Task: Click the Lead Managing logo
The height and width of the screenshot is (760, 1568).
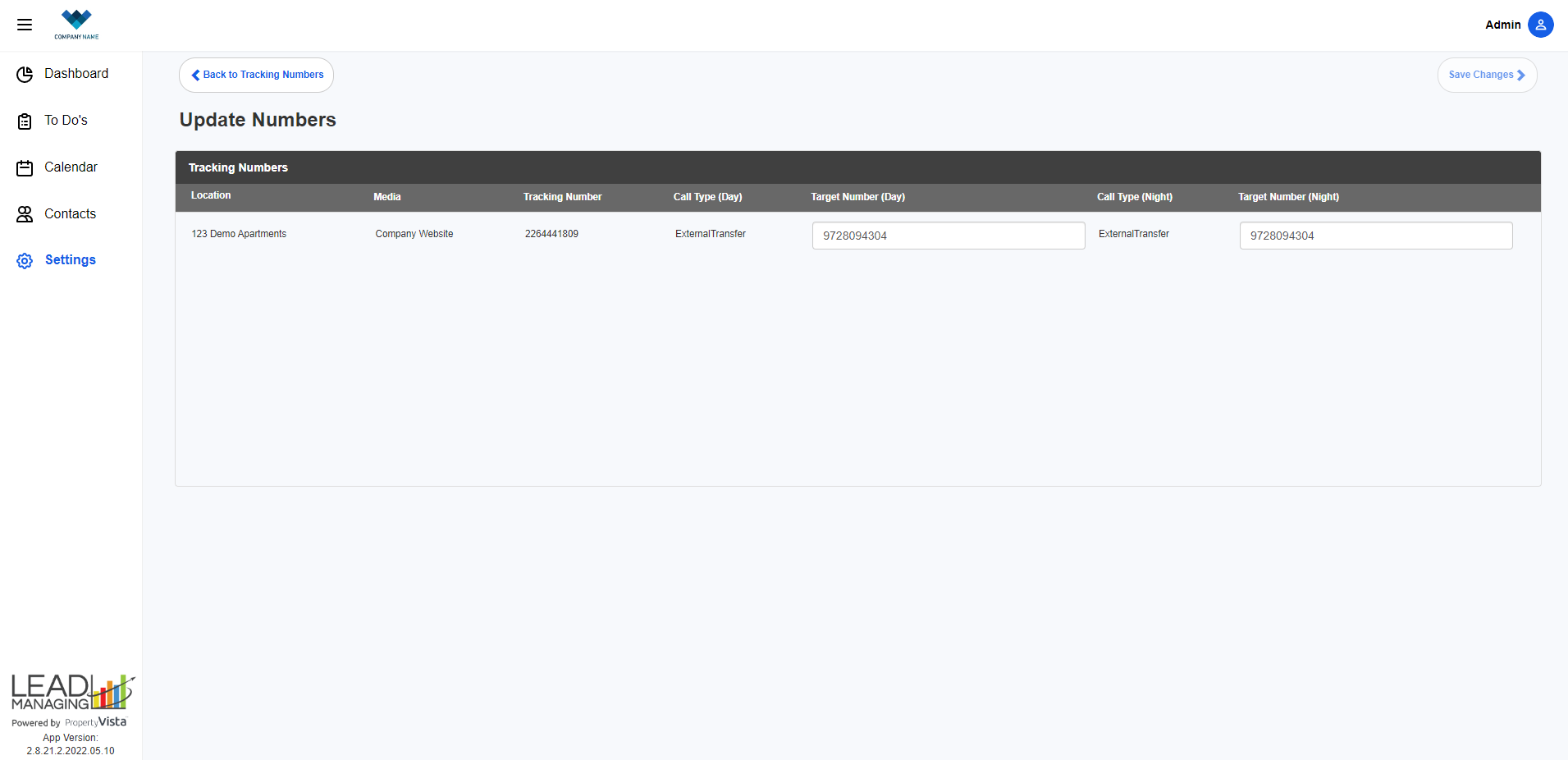Action: point(72,692)
